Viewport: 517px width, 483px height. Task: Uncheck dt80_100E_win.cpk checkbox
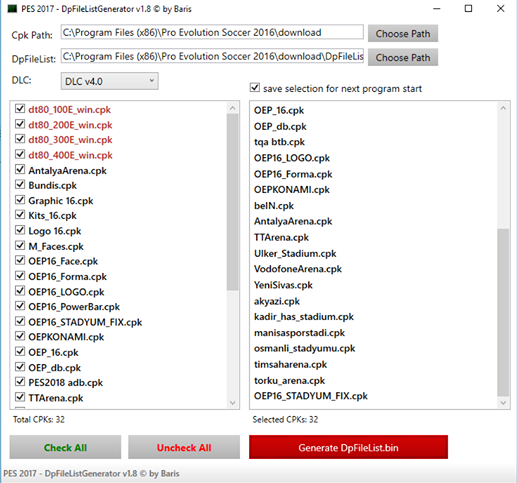[x=20, y=109]
